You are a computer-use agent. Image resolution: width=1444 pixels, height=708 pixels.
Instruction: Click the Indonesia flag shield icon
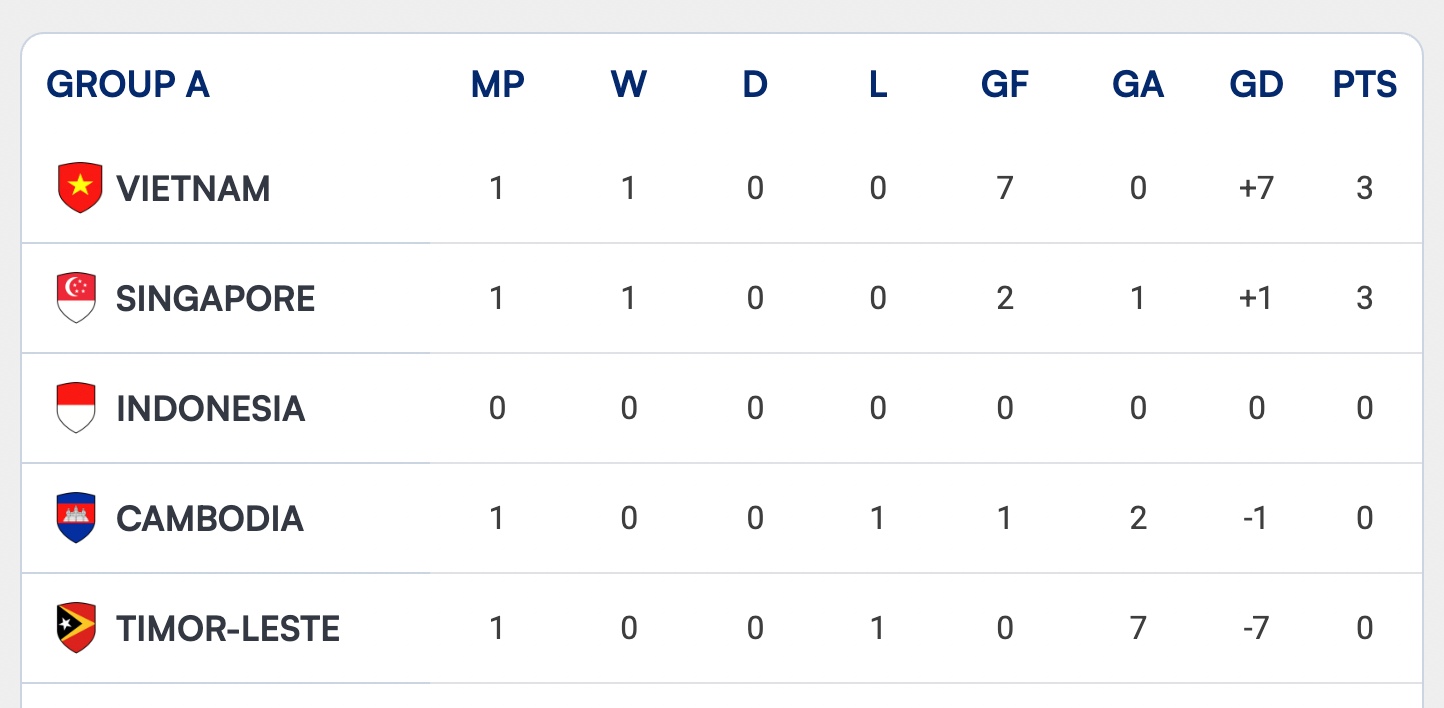tap(76, 408)
